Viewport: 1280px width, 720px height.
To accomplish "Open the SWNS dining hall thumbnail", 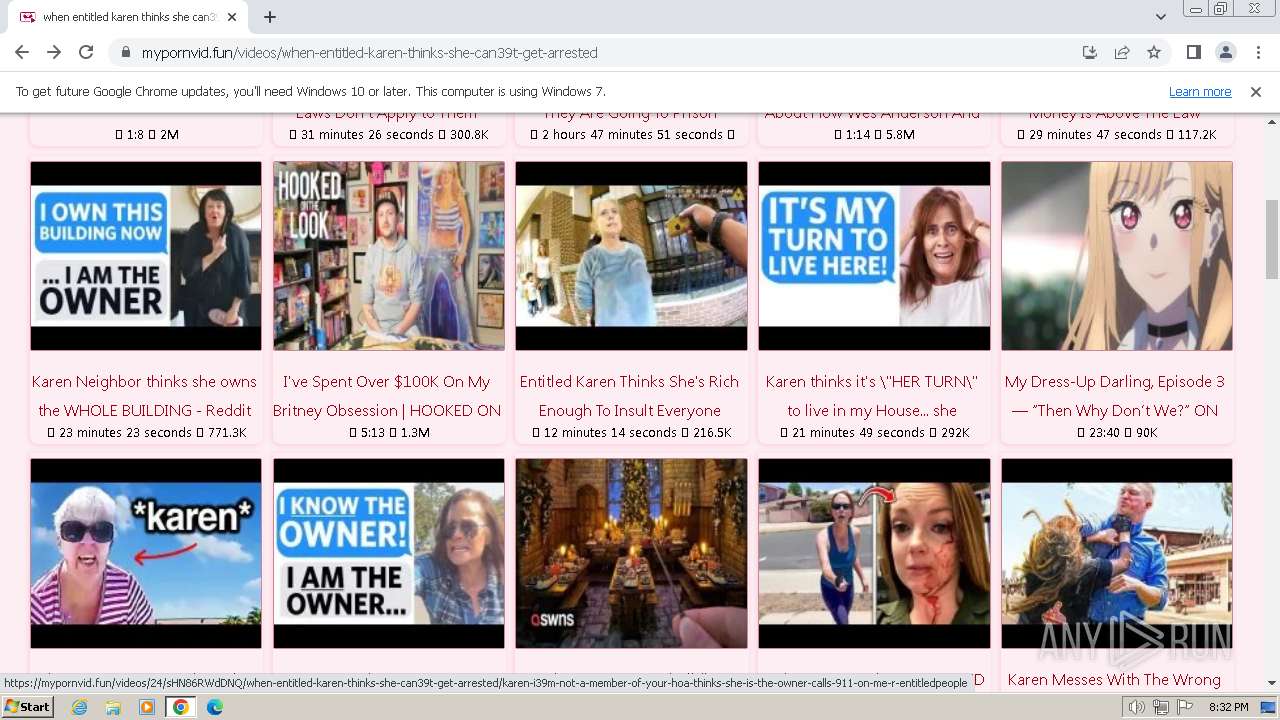I will pyautogui.click(x=631, y=553).
